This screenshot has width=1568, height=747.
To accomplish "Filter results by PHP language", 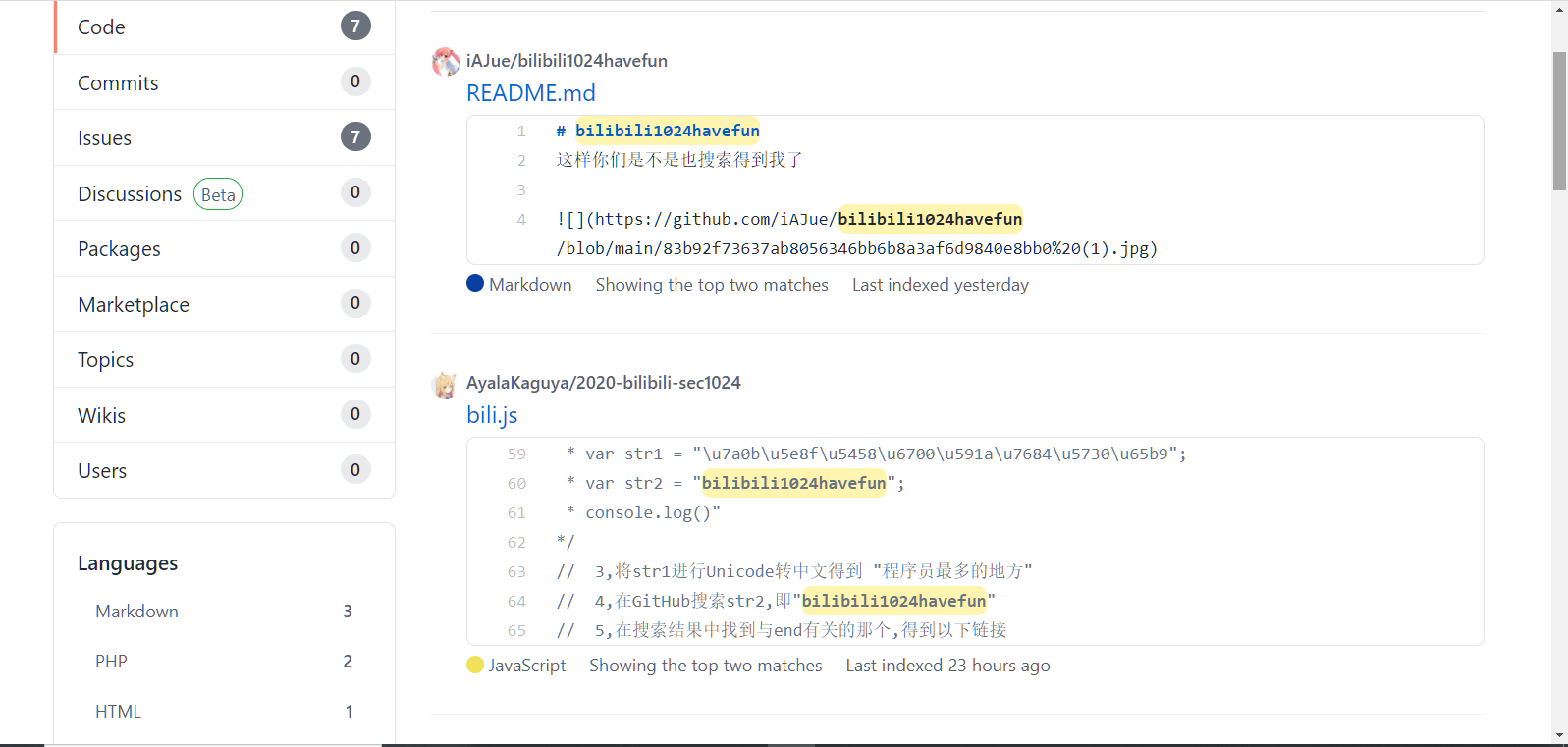I will tap(224, 661).
